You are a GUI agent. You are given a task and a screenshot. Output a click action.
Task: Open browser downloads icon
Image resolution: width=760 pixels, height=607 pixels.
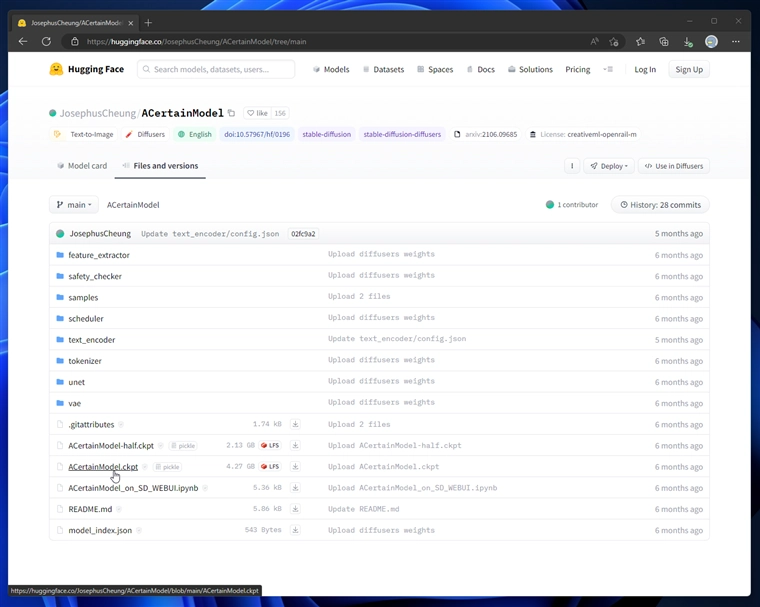pos(688,42)
